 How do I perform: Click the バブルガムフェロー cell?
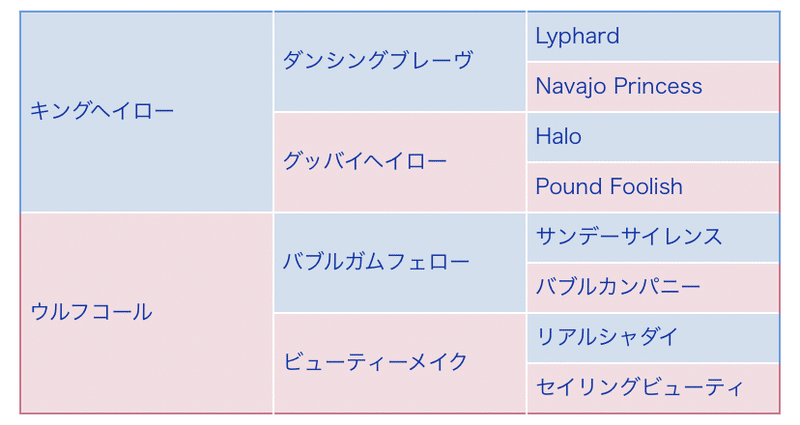(x=399, y=262)
